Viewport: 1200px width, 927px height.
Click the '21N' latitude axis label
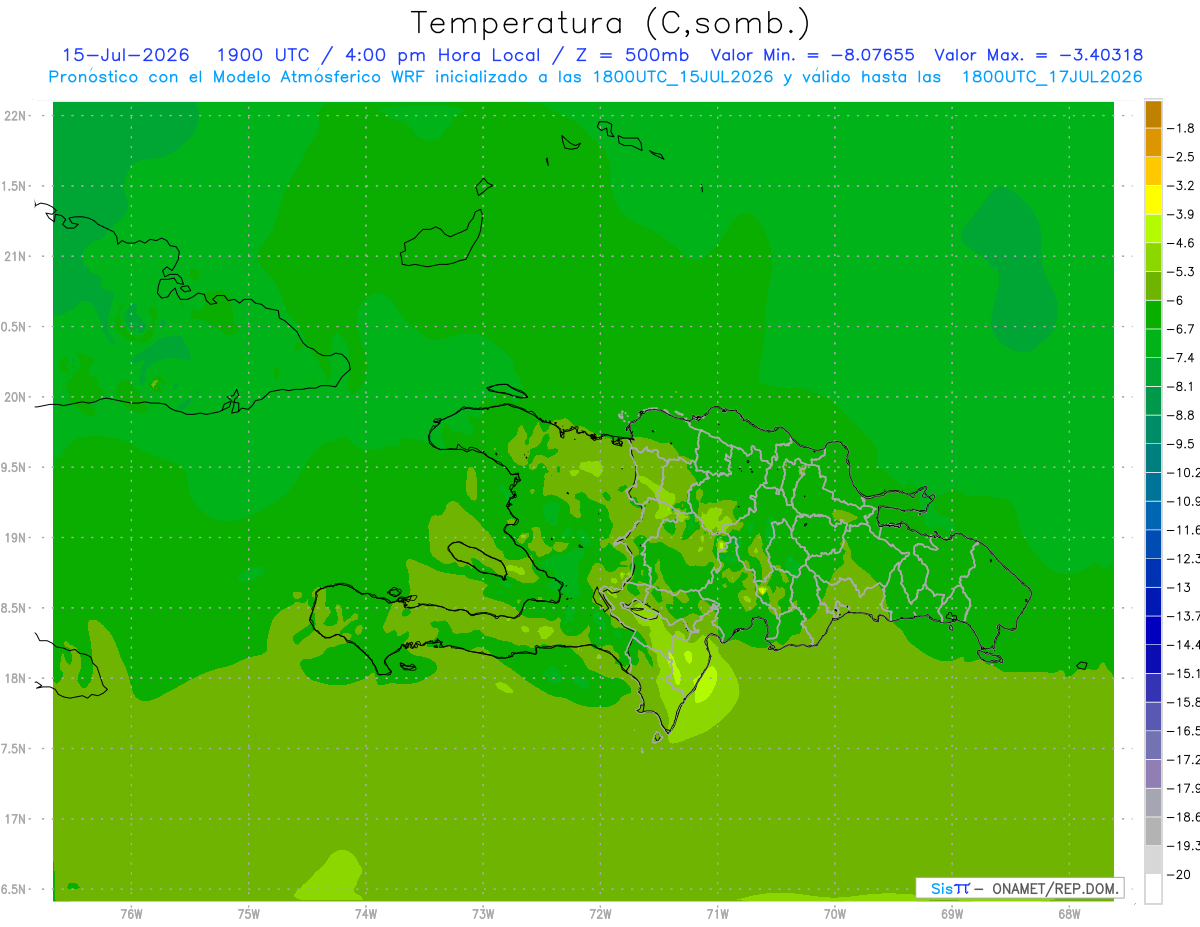[17, 256]
